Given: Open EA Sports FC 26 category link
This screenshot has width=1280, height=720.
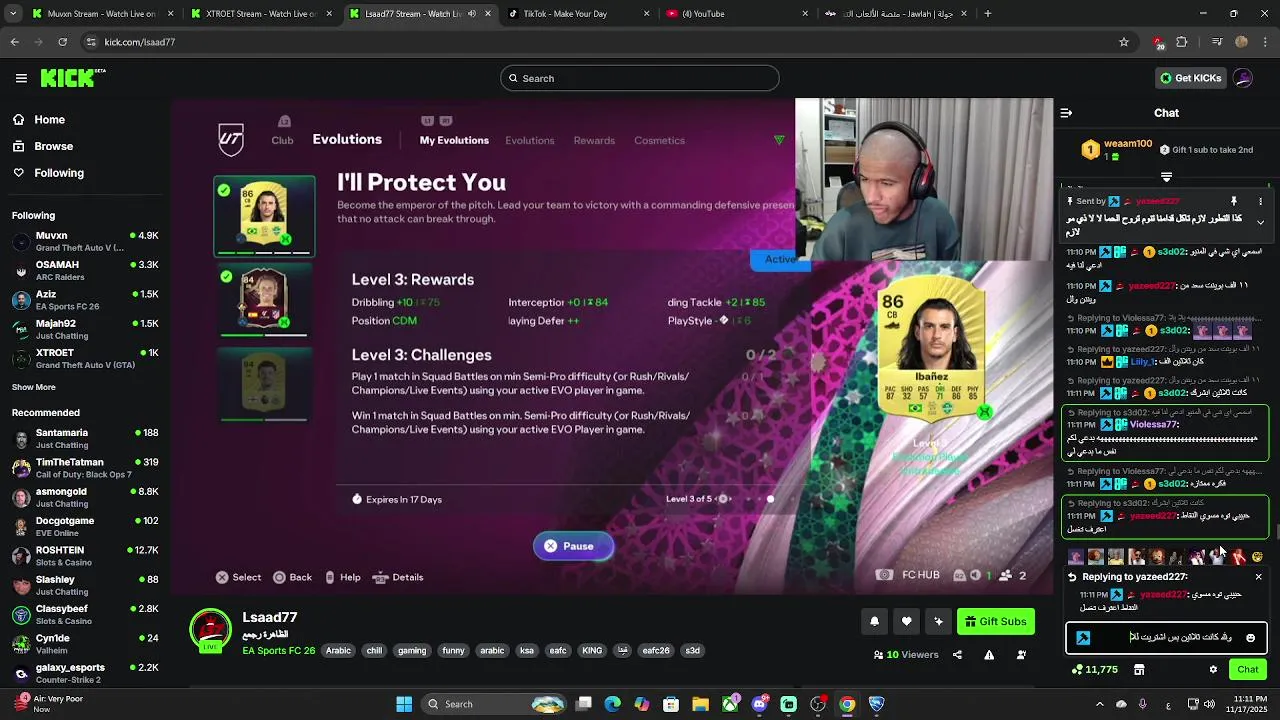Looking at the screenshot, I should click(x=278, y=650).
